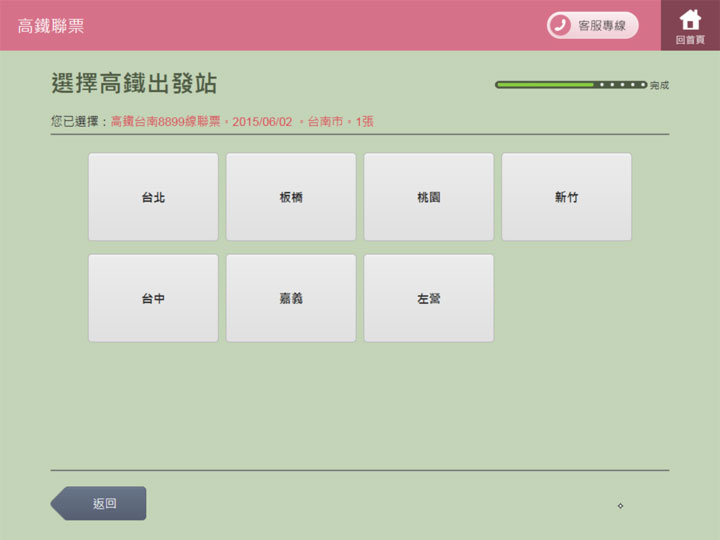Select 台北 as departure station

point(153,197)
